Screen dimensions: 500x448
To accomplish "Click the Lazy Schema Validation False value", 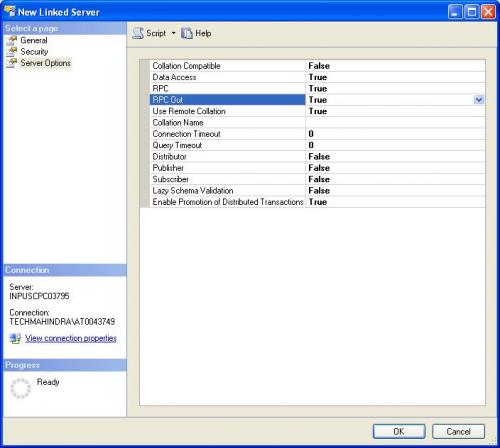I will 319,191.
